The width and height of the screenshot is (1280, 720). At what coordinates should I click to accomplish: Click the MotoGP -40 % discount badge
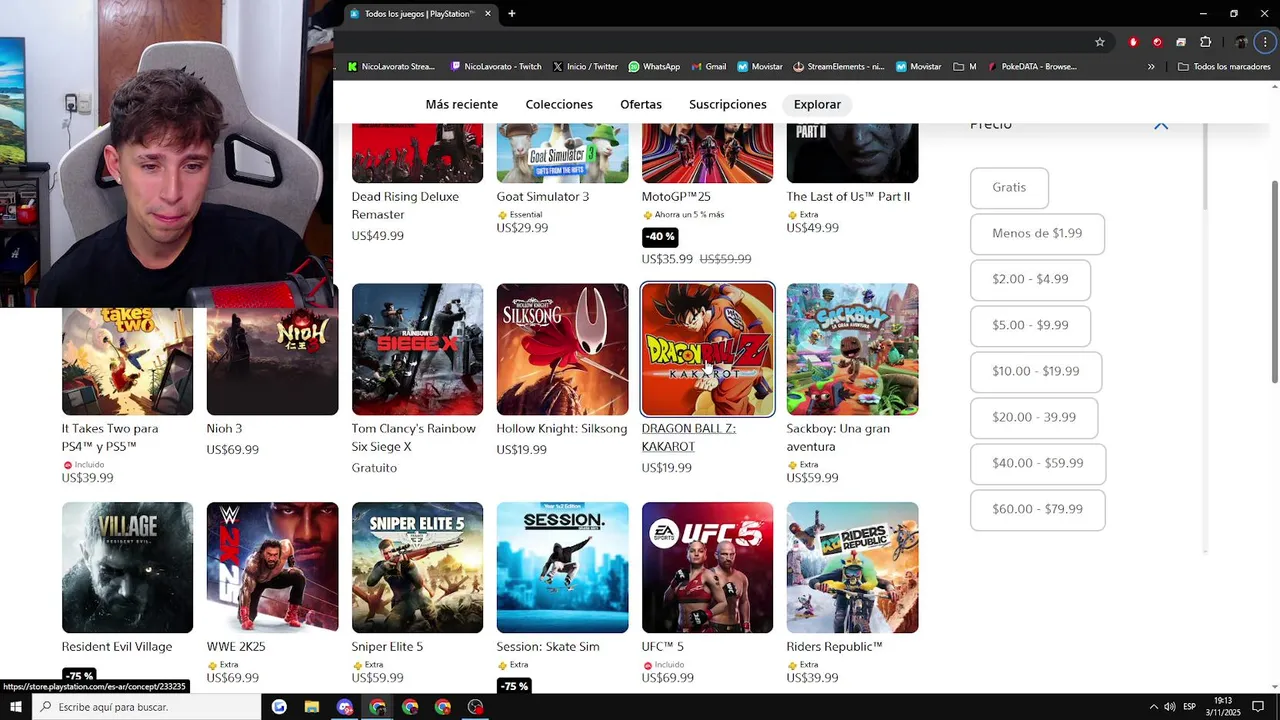(660, 237)
